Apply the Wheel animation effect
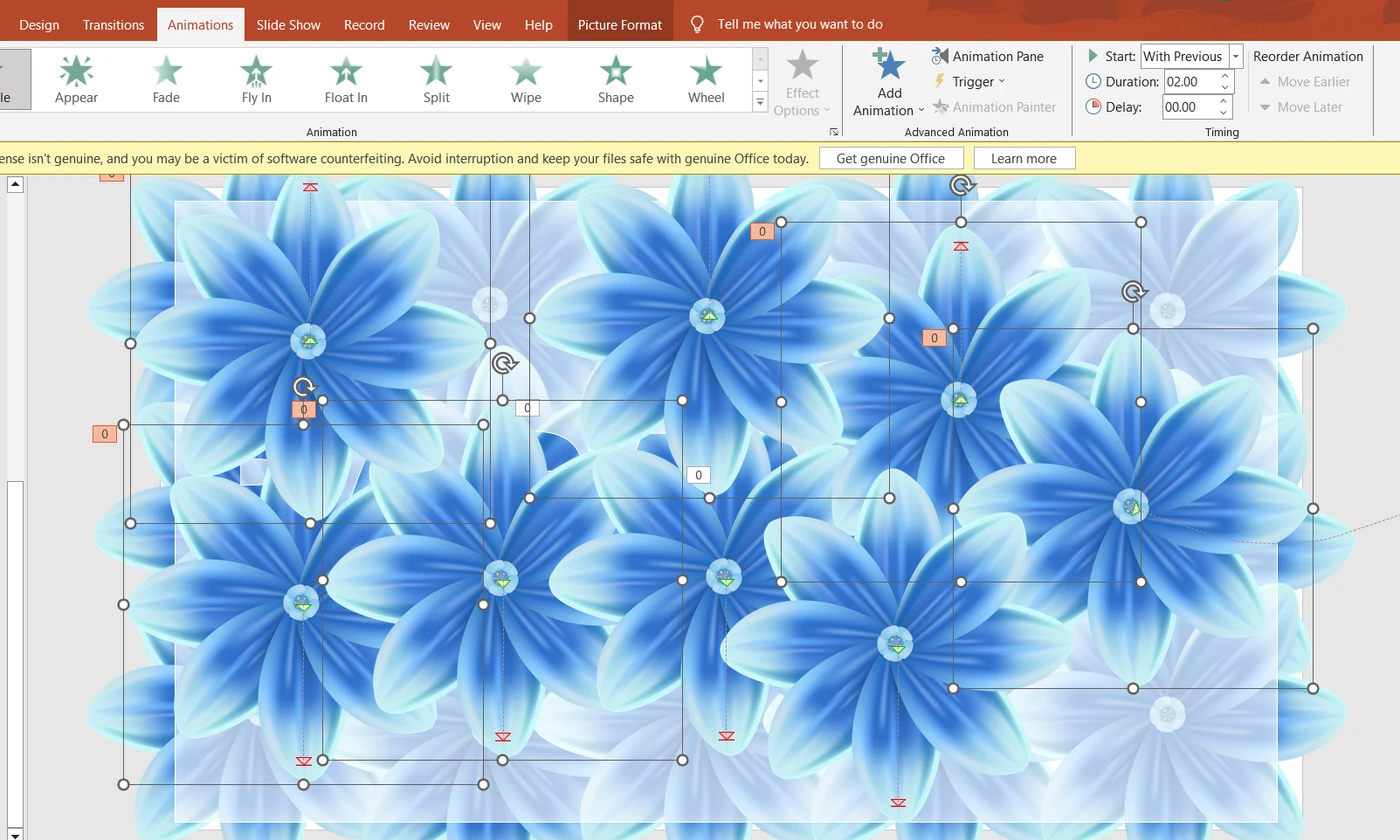Viewport: 1400px width, 840px height. (706, 79)
